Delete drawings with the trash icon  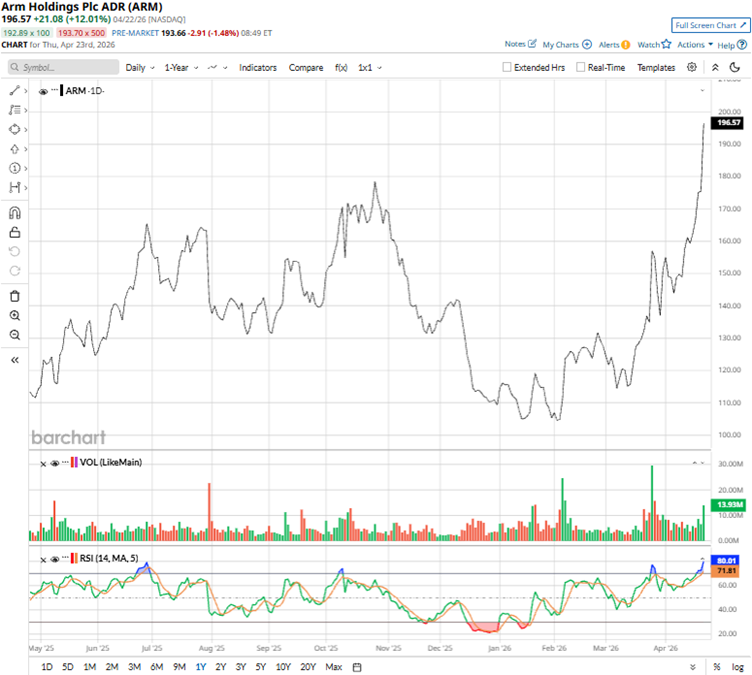tap(14, 296)
